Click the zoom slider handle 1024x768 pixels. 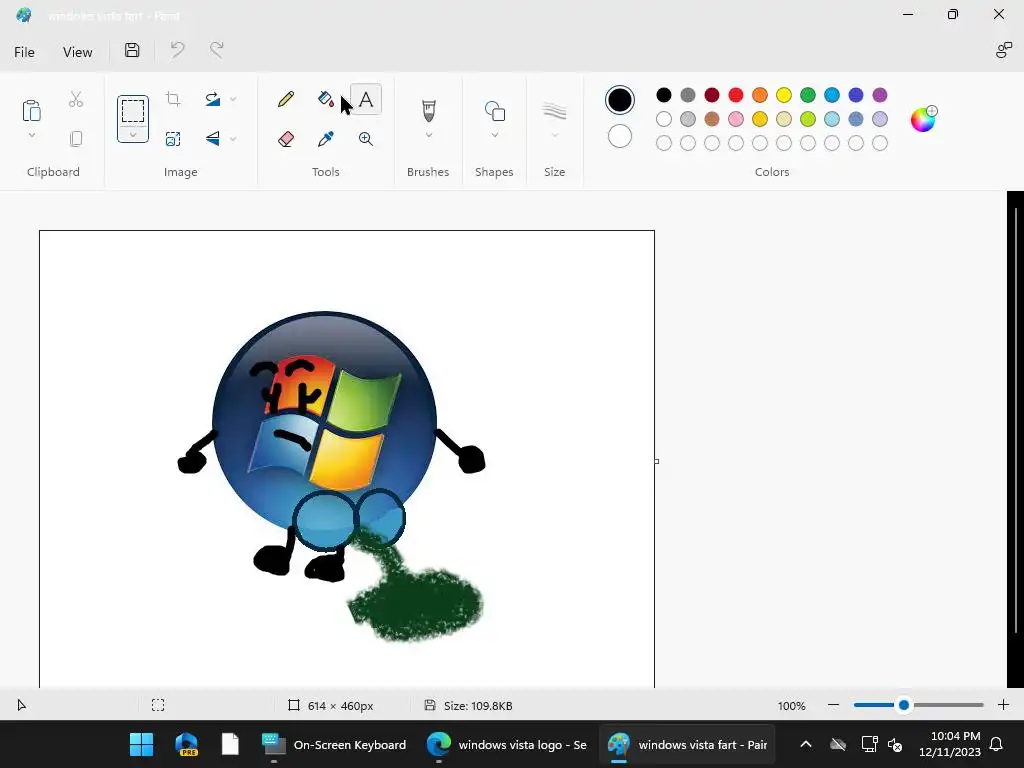(x=904, y=705)
